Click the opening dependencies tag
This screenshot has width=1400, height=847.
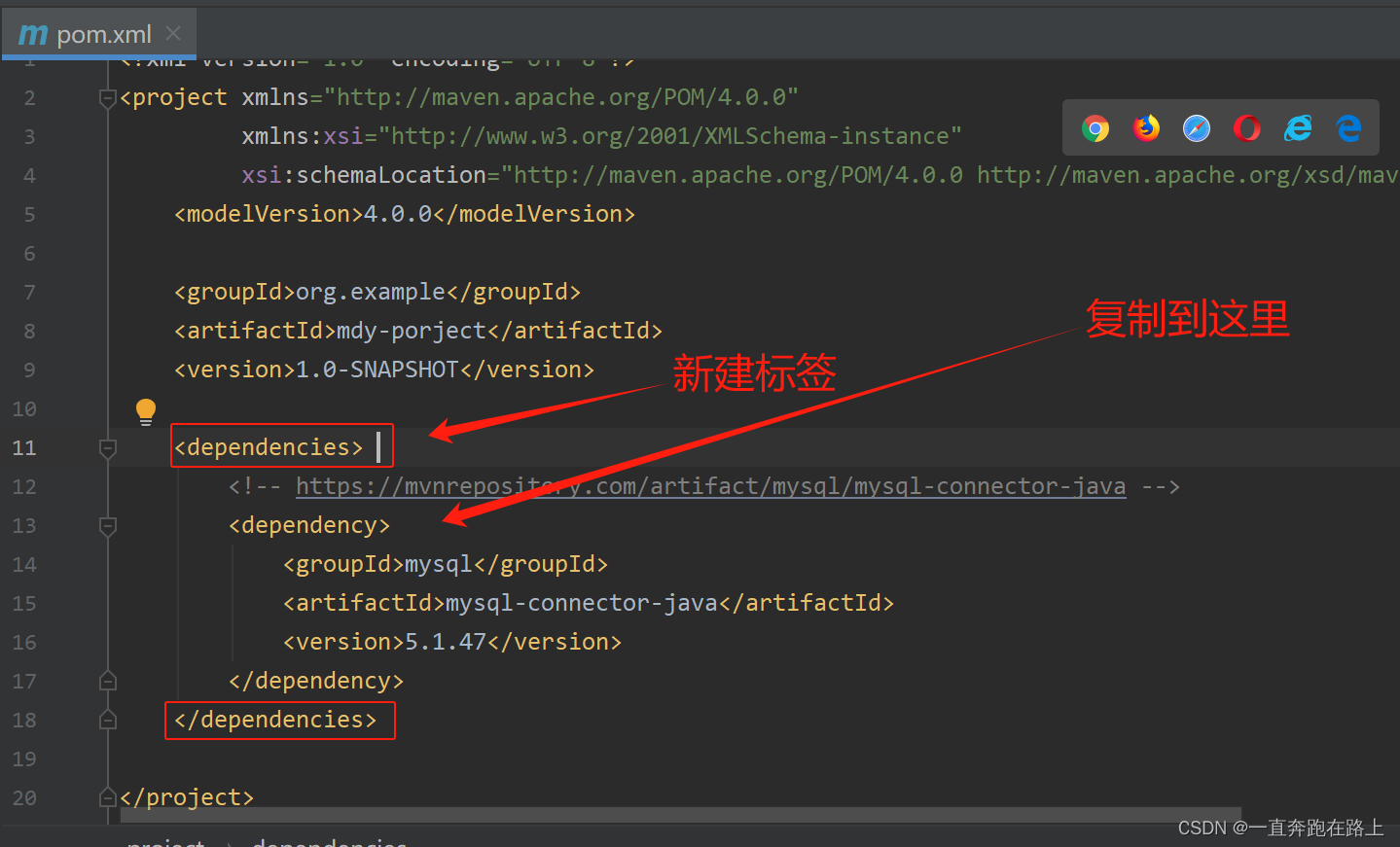coord(269,447)
